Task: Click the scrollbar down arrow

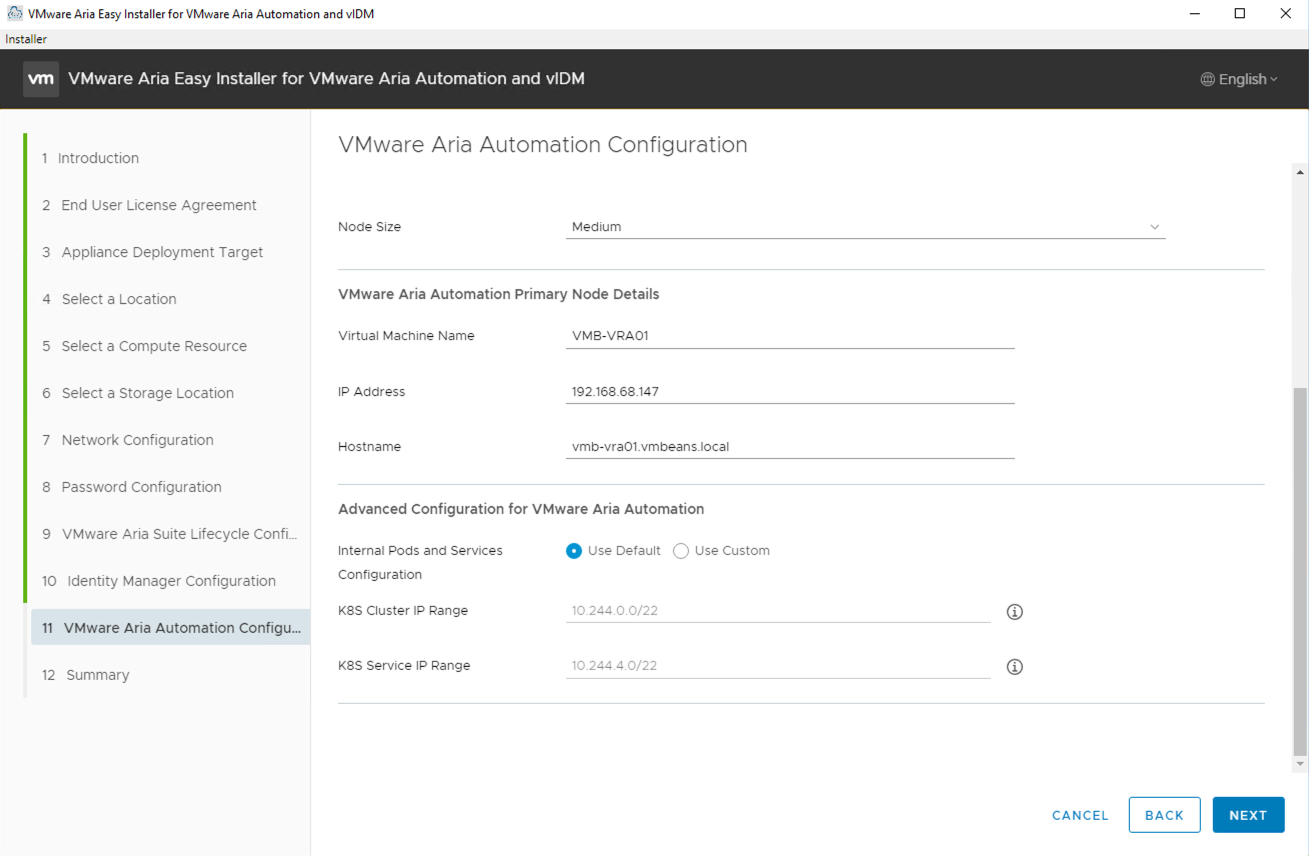Action: tap(1300, 764)
